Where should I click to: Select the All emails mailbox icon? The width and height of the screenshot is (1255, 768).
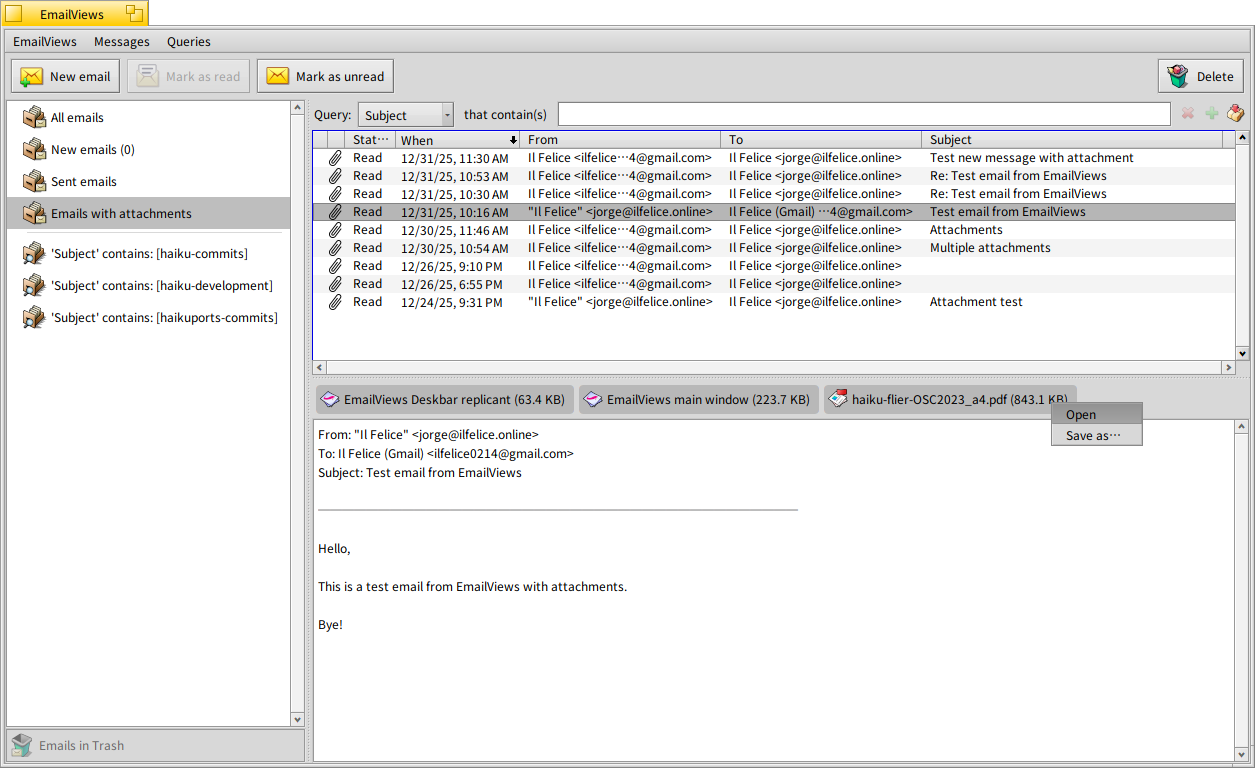click(34, 118)
